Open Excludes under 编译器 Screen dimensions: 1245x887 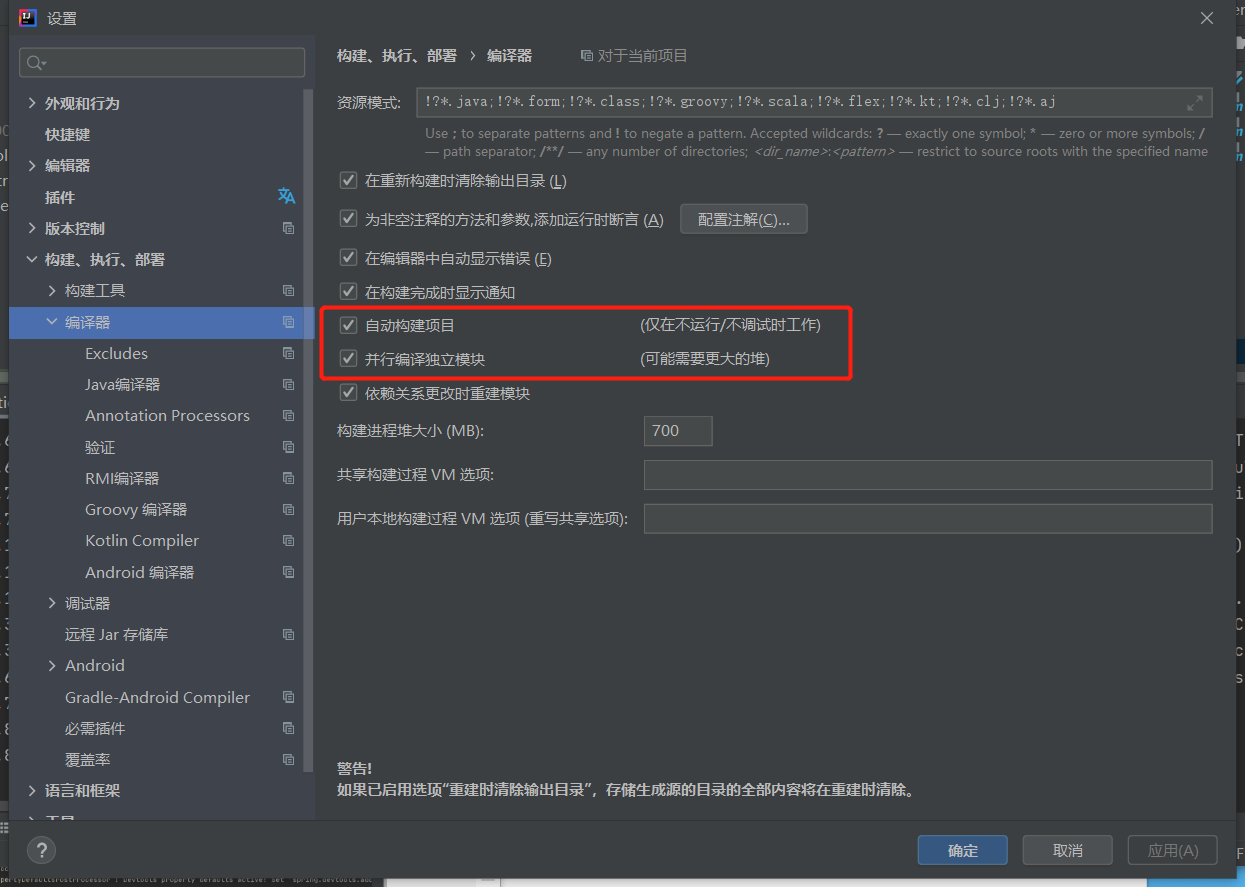click(116, 353)
